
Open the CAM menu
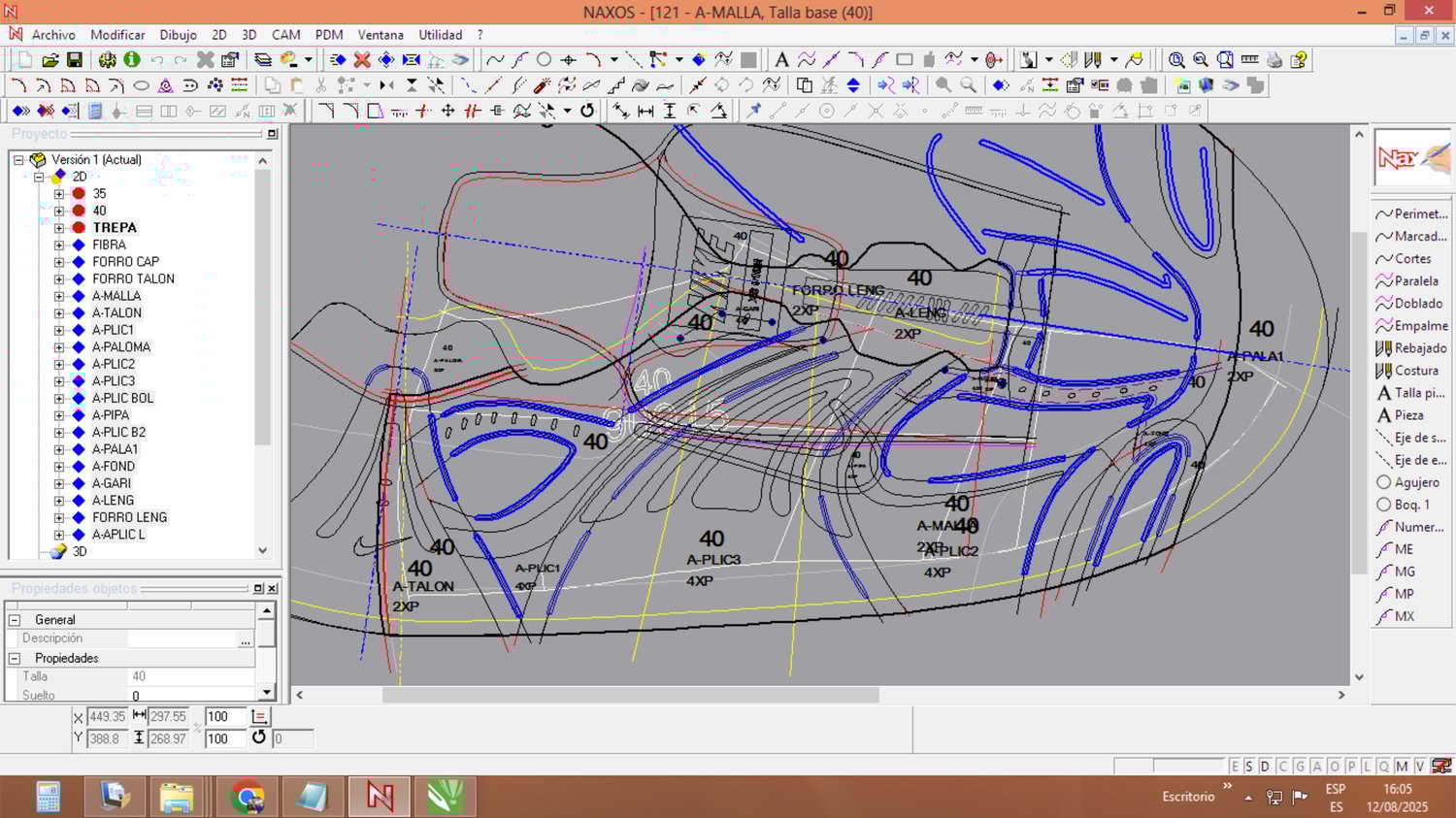pos(285,35)
